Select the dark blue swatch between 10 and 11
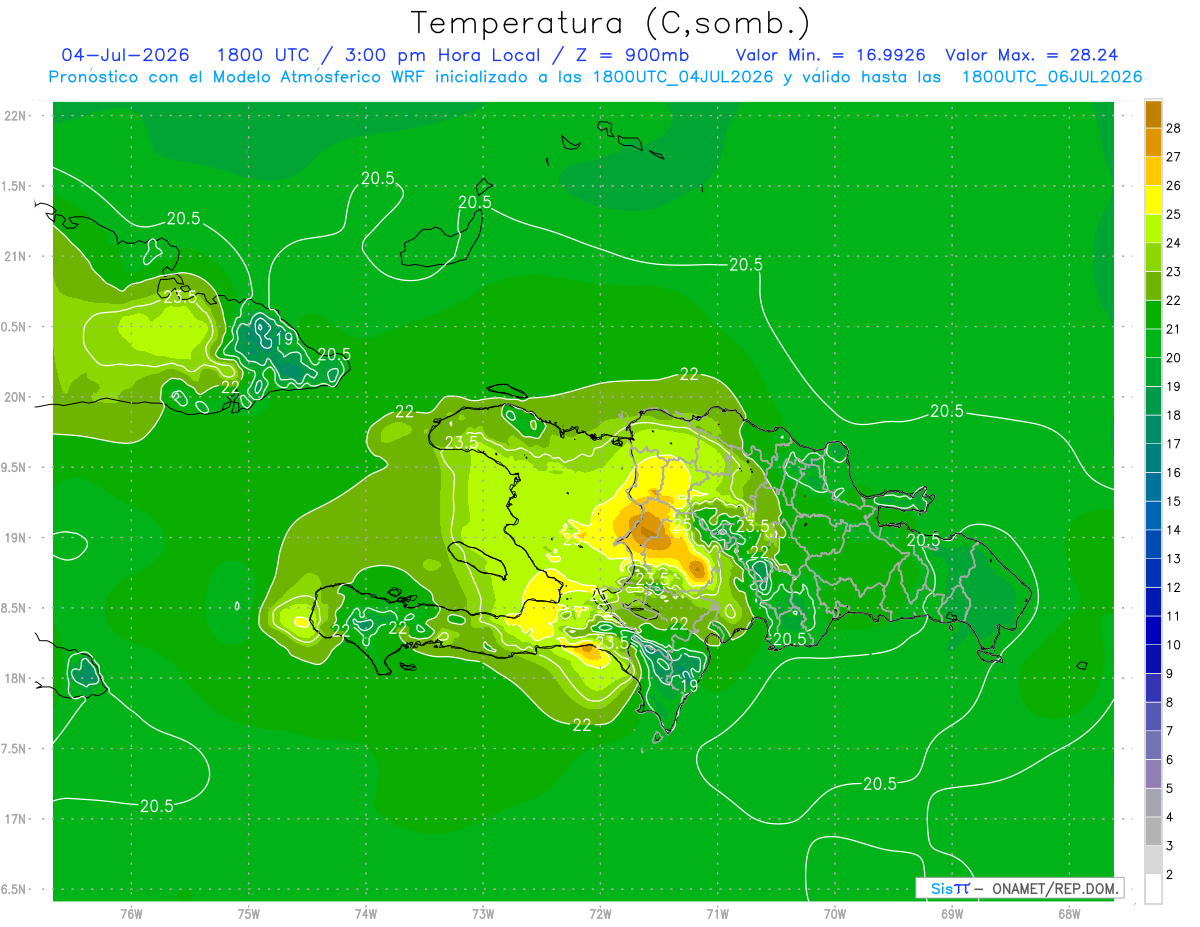 point(1153,630)
